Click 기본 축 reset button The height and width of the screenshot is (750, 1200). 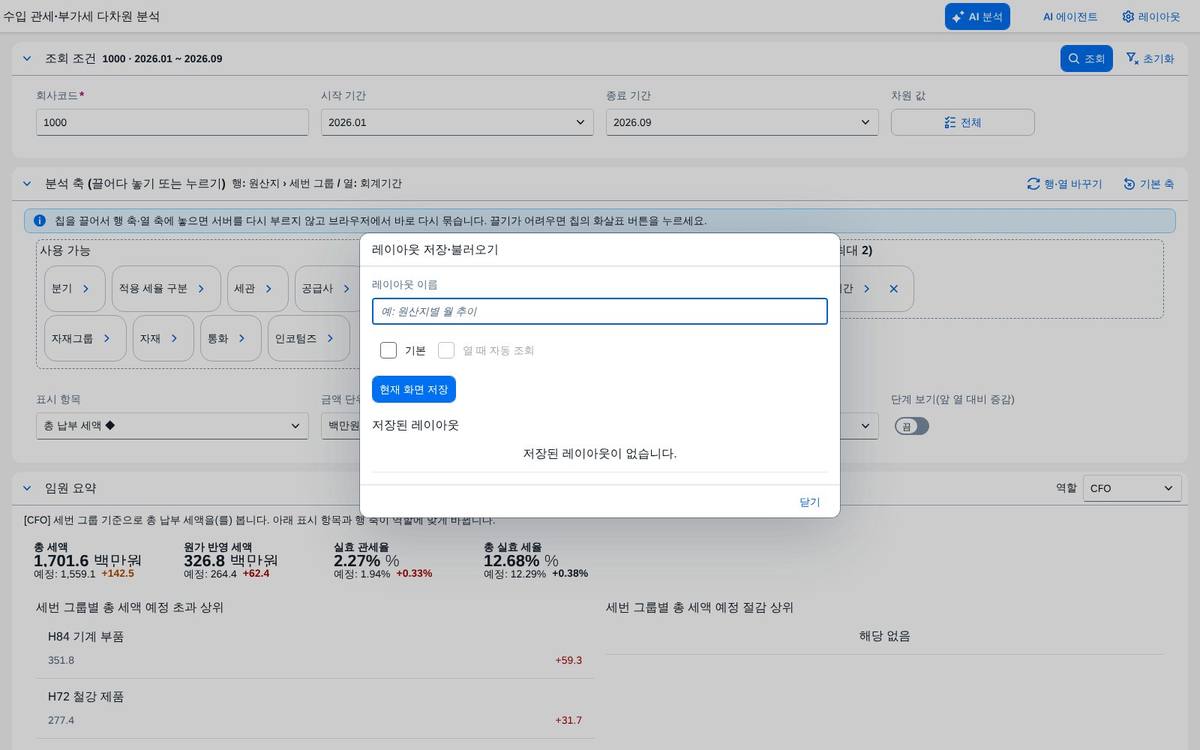pos(1148,184)
